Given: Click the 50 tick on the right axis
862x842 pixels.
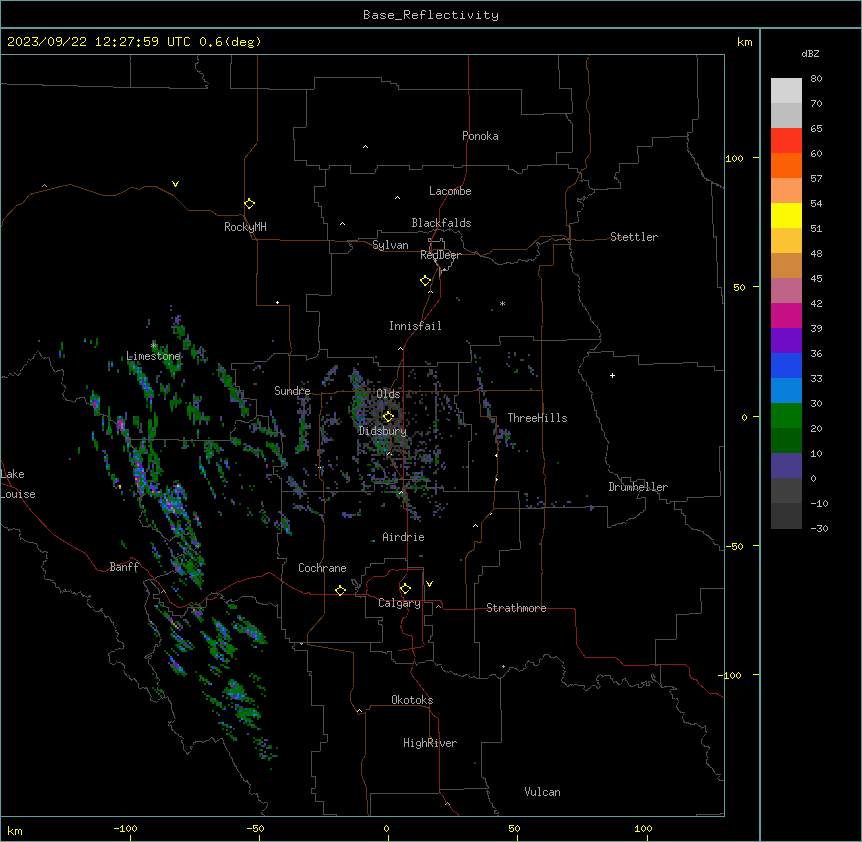Looking at the screenshot, I should coord(739,287).
